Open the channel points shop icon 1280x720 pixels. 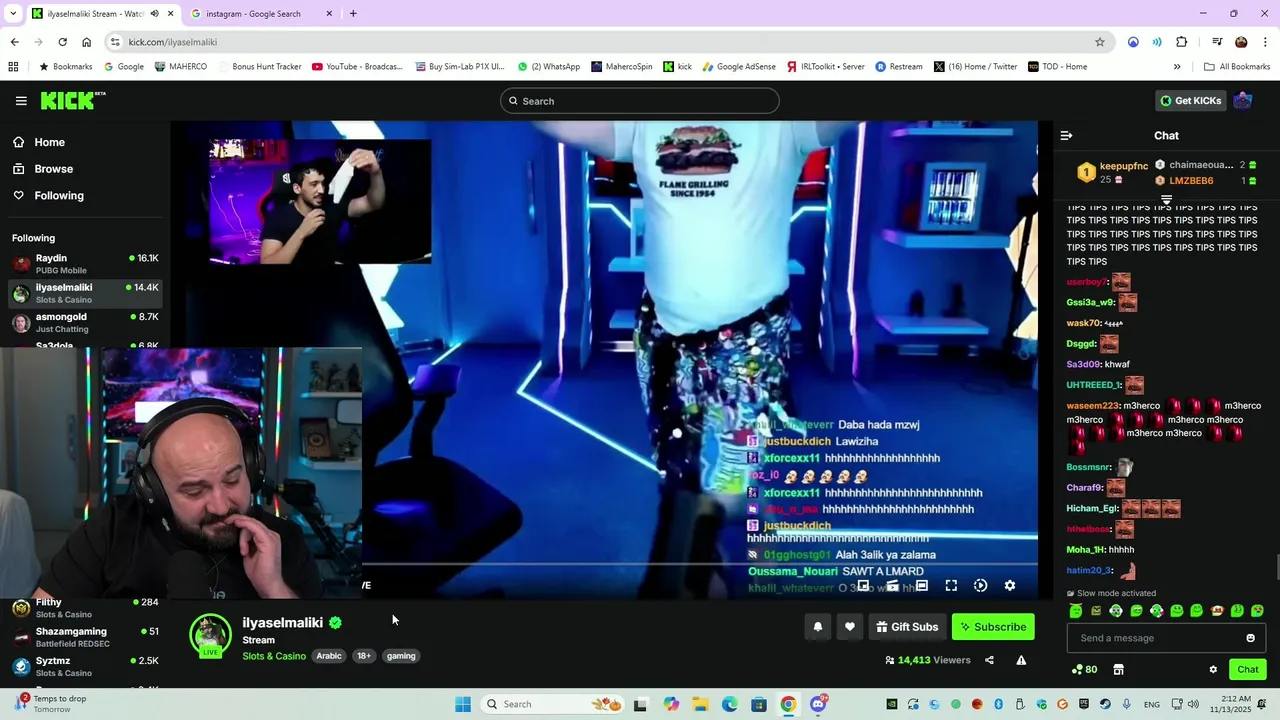tap(1118, 670)
